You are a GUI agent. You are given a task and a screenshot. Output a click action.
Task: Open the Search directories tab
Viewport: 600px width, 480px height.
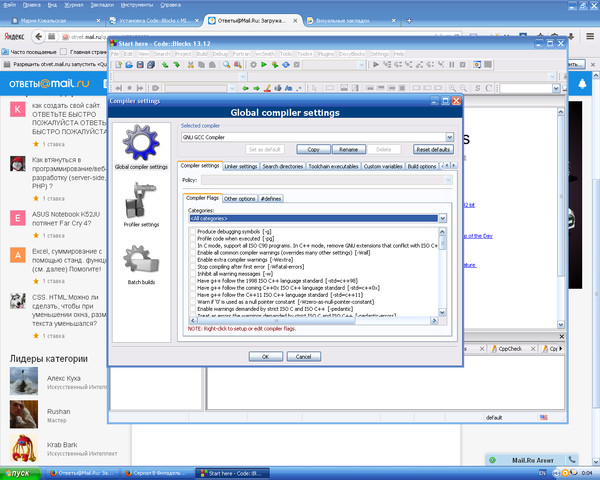point(283,166)
